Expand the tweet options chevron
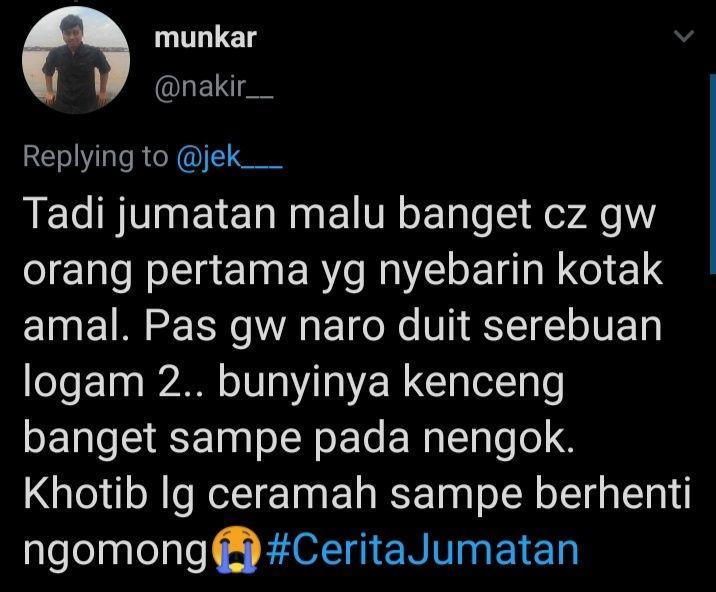 click(684, 36)
